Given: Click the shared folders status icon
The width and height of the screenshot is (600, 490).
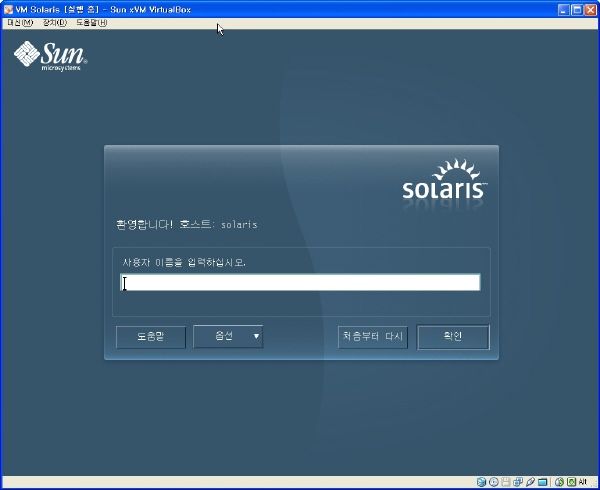Looking at the screenshot, I should coord(543,482).
